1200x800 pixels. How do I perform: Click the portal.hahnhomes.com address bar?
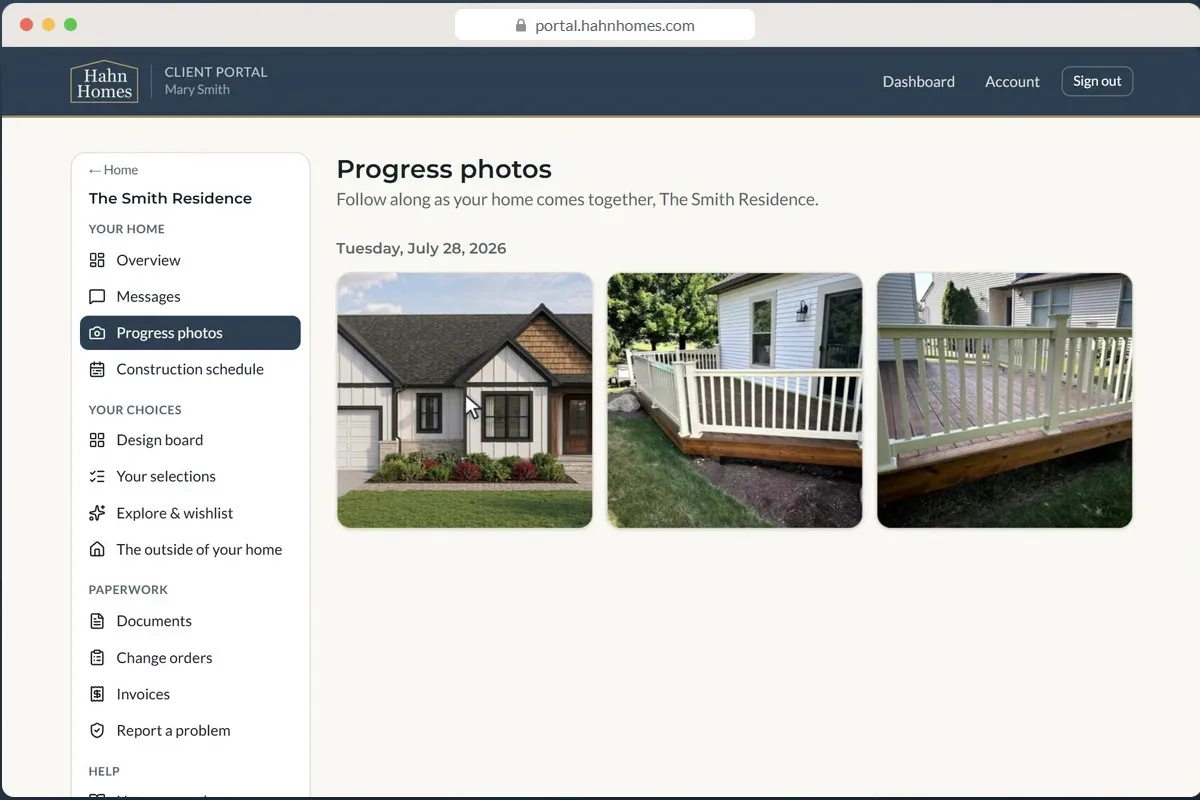(605, 26)
